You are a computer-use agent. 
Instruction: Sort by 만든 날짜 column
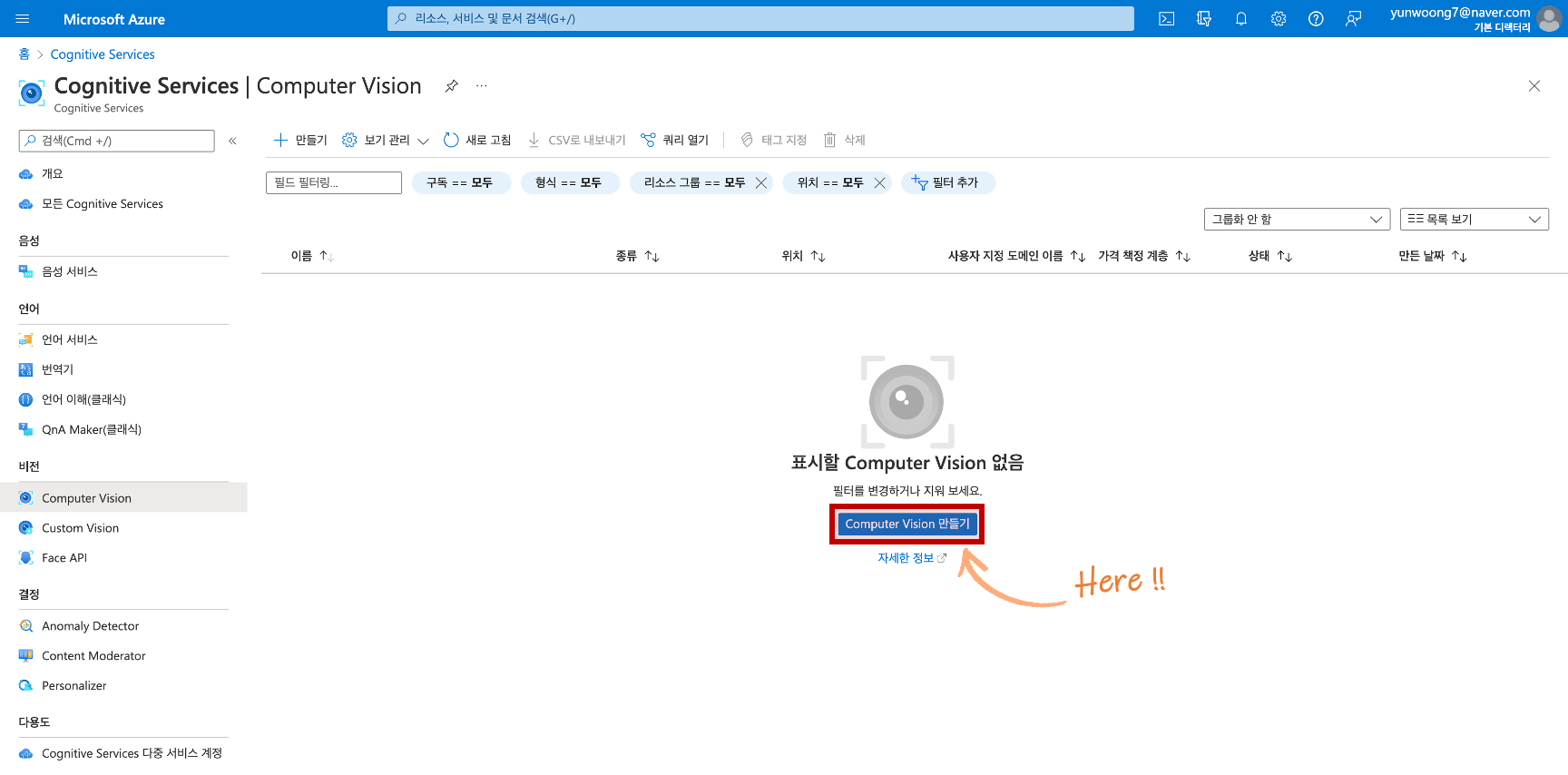[1433, 256]
